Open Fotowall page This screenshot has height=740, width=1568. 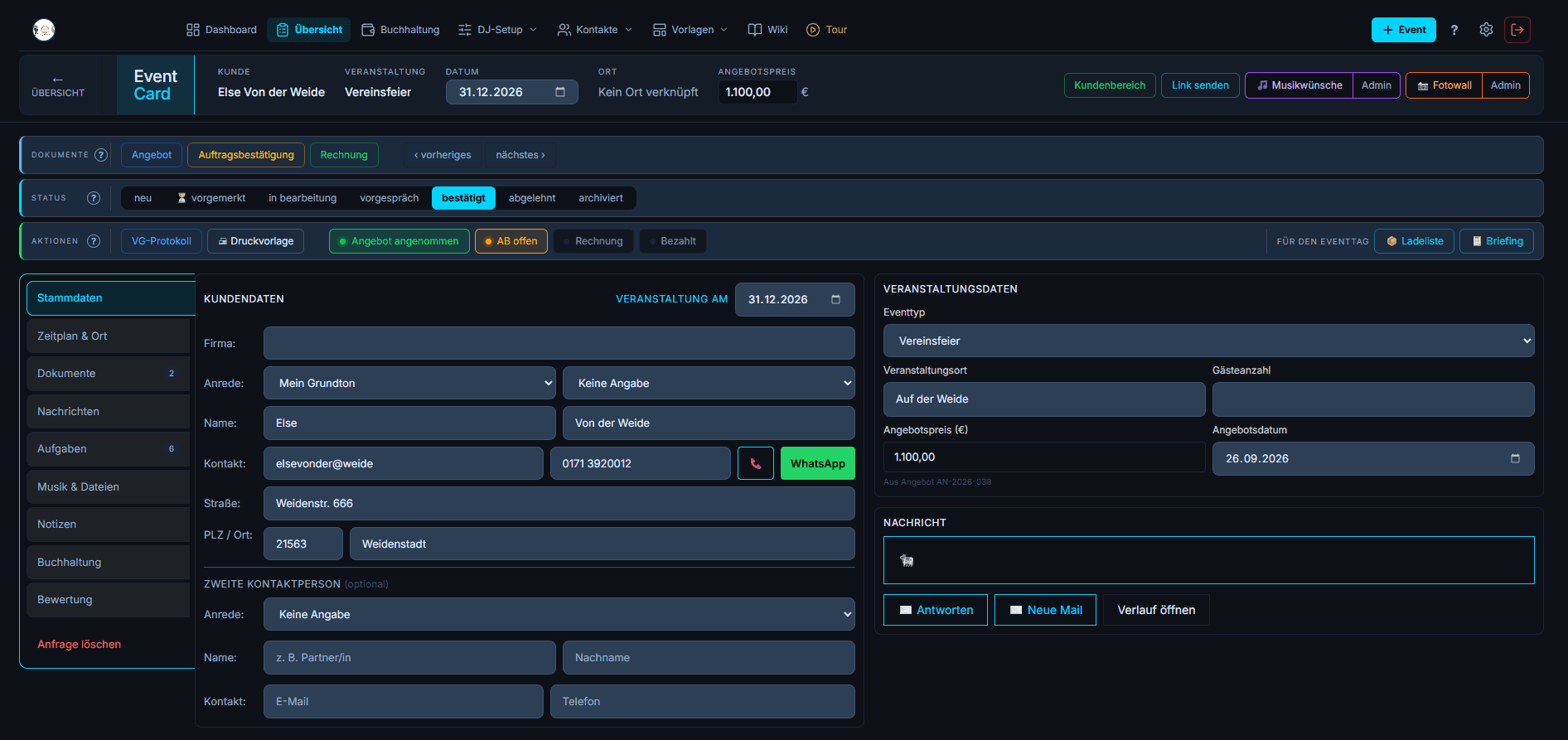coord(1445,85)
